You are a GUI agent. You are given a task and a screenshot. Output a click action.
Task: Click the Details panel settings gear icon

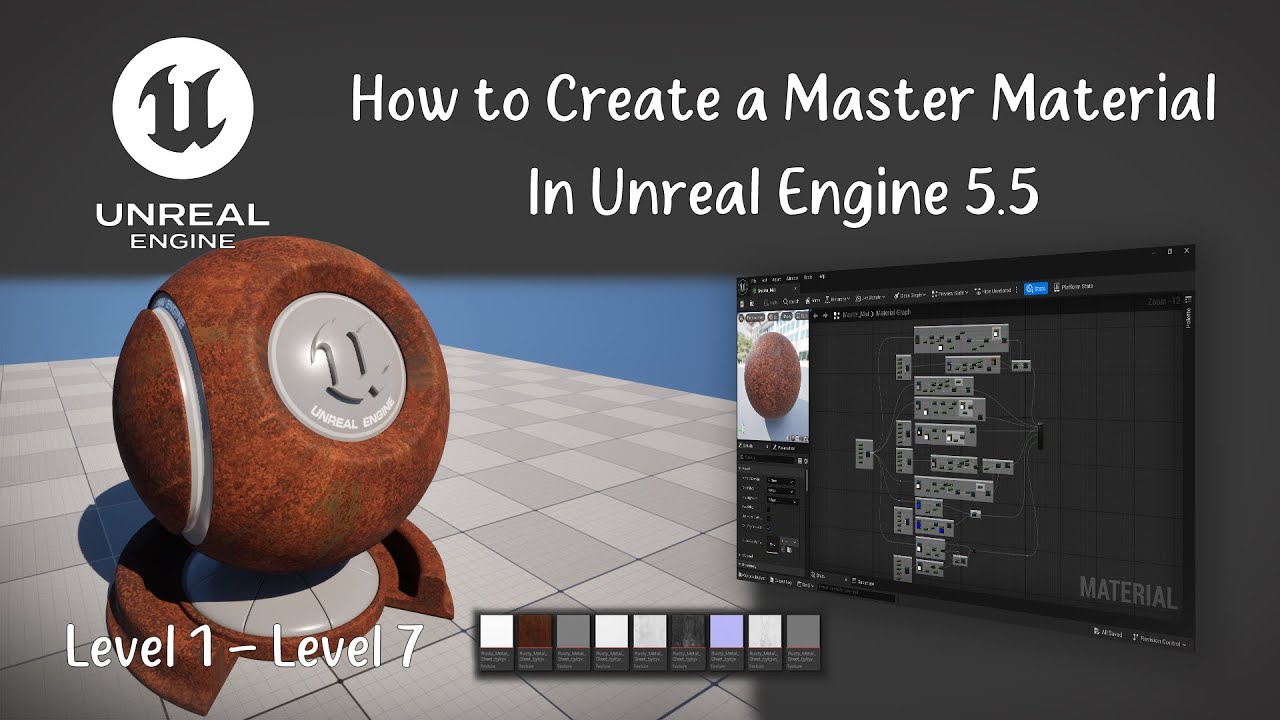click(x=806, y=461)
